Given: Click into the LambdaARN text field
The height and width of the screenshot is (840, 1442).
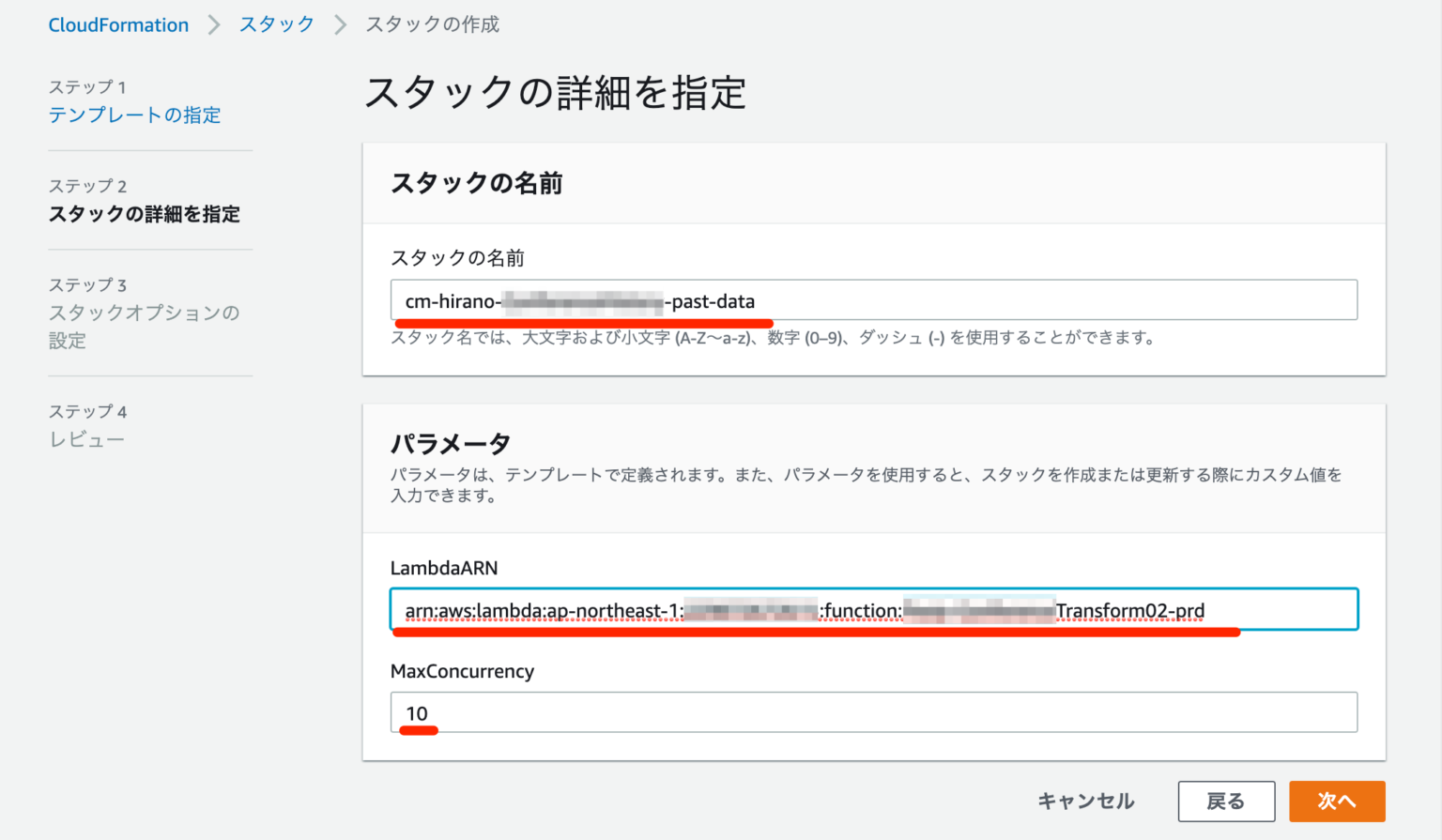Looking at the screenshot, I should (x=873, y=610).
